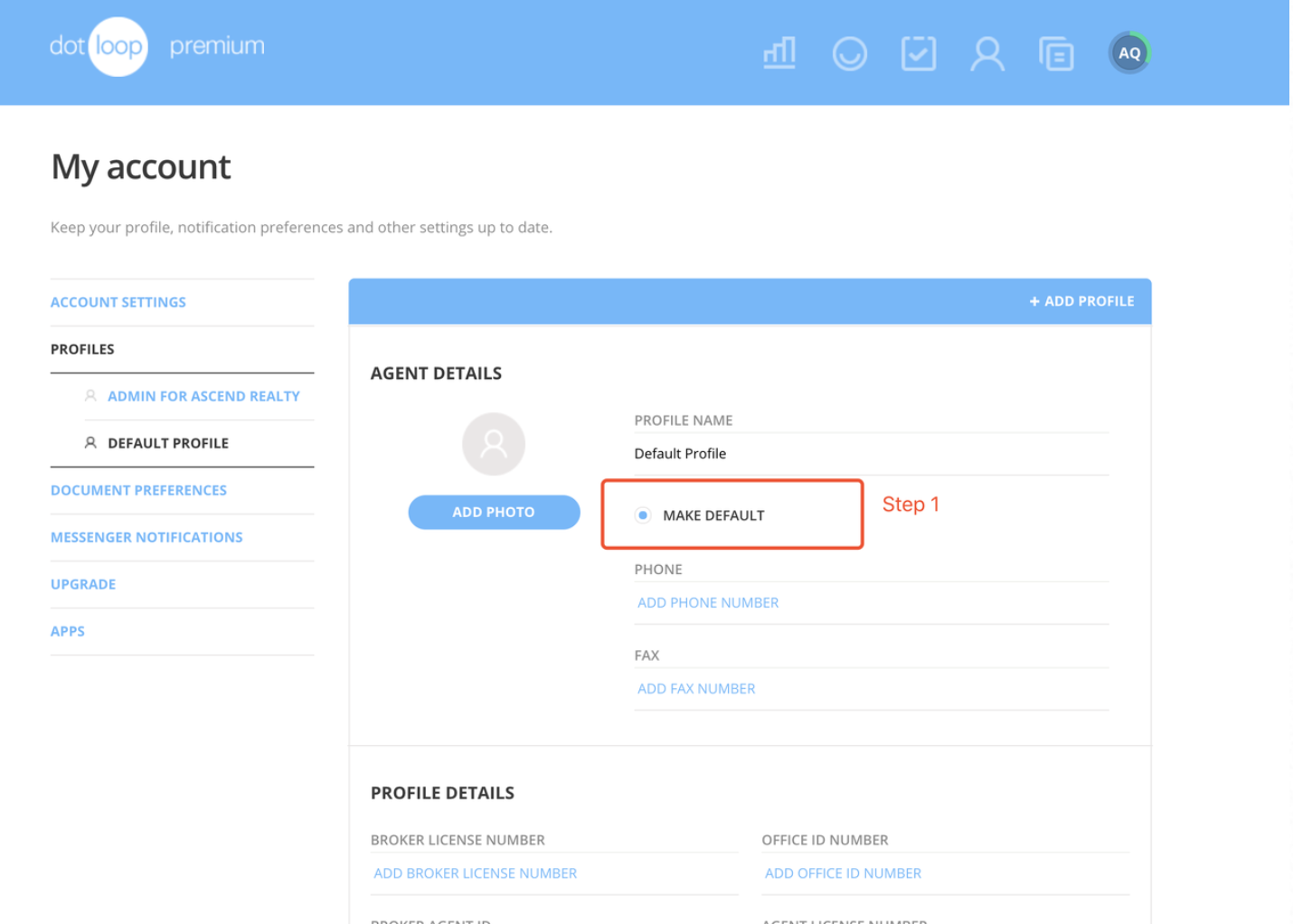Open the documents templates icon
Screen dimensions: 1293x924
click(x=1056, y=53)
